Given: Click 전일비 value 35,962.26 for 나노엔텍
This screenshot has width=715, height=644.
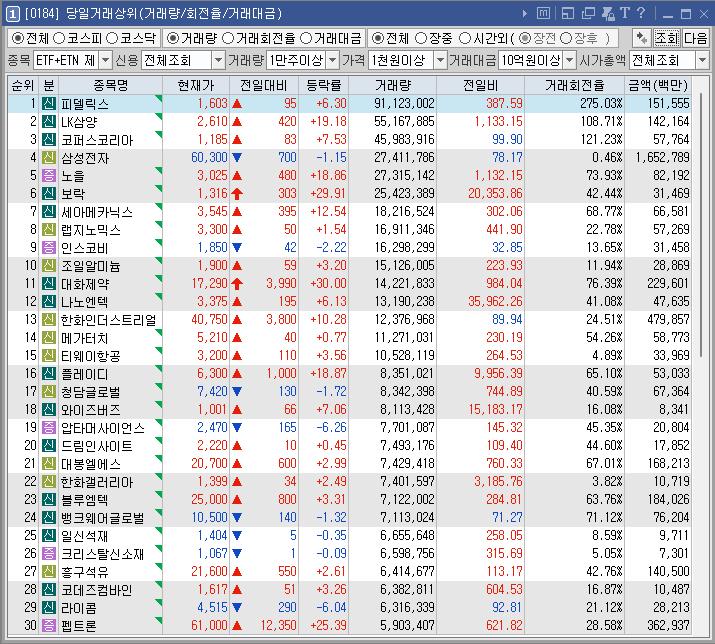Looking at the screenshot, I should (495, 301).
